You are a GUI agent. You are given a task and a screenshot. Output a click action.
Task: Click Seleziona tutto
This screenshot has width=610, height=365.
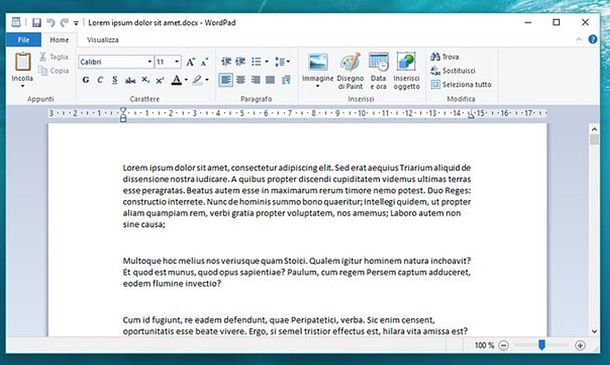click(x=461, y=84)
